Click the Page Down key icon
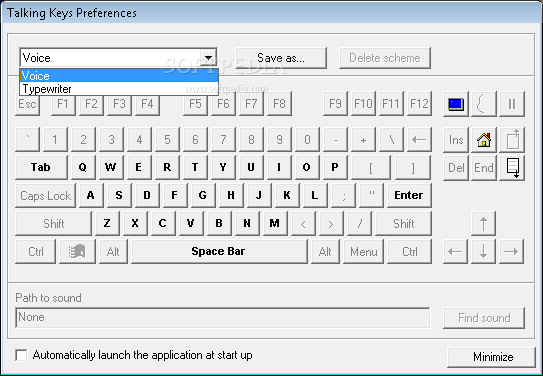 coord(512,168)
